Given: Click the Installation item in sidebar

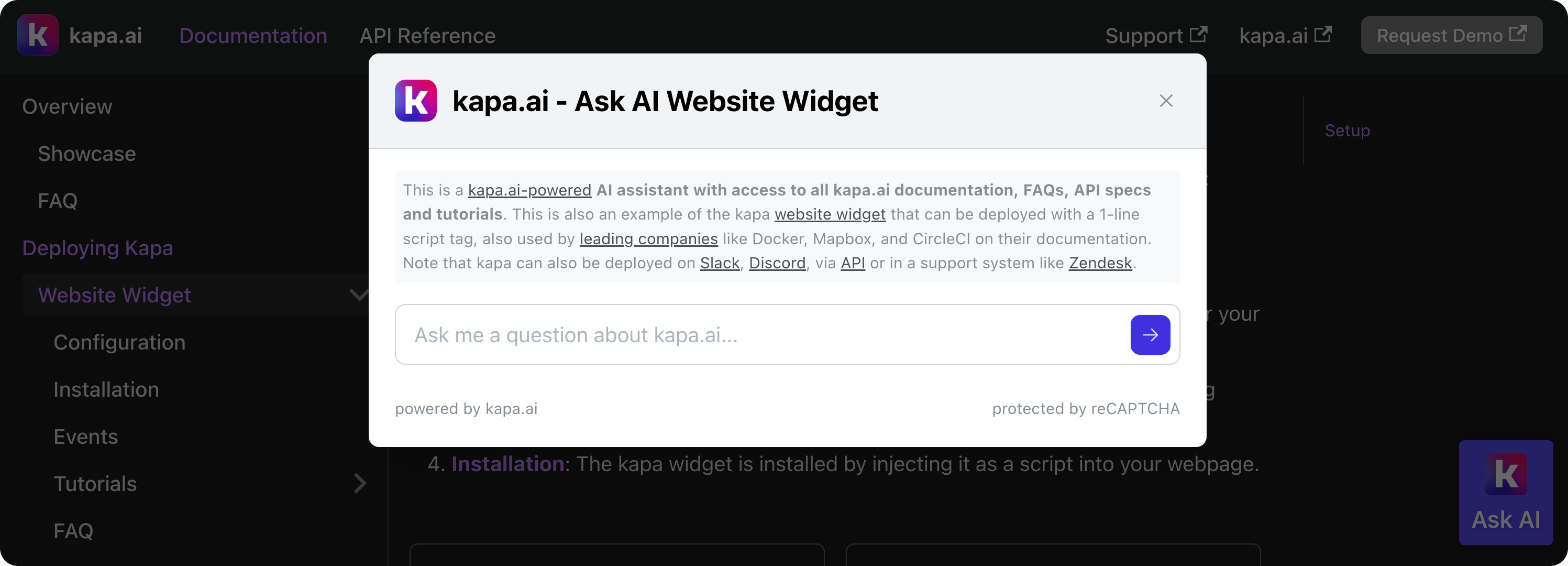Looking at the screenshot, I should [x=106, y=388].
